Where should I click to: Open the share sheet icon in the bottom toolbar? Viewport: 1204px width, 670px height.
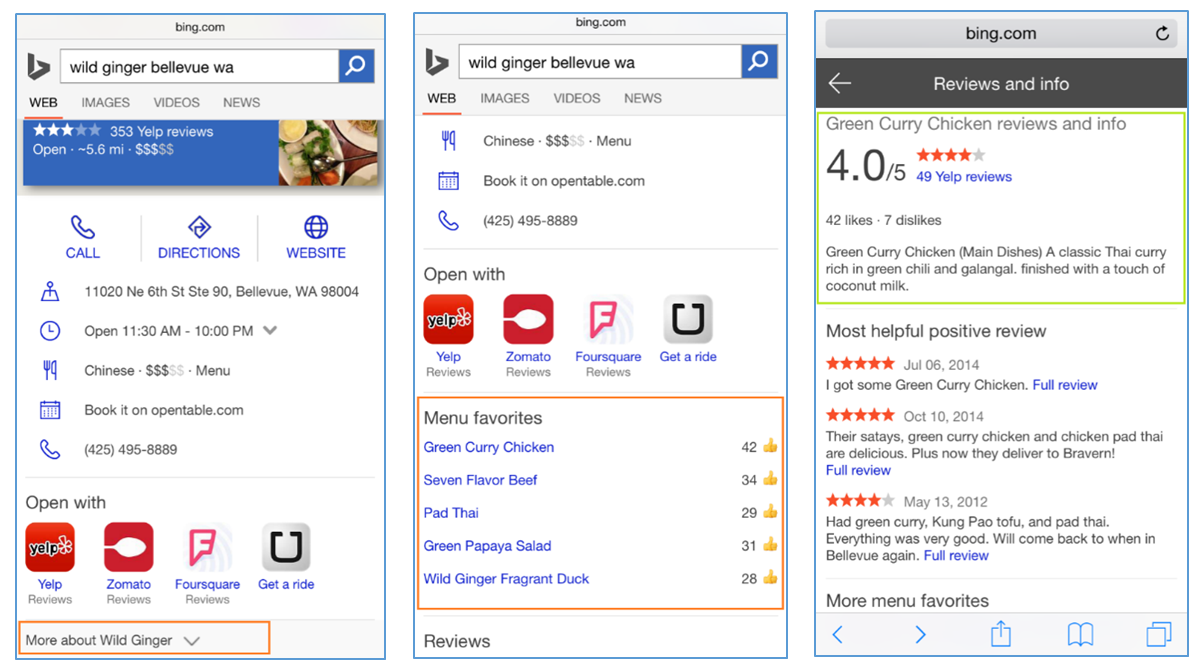[1000, 633]
